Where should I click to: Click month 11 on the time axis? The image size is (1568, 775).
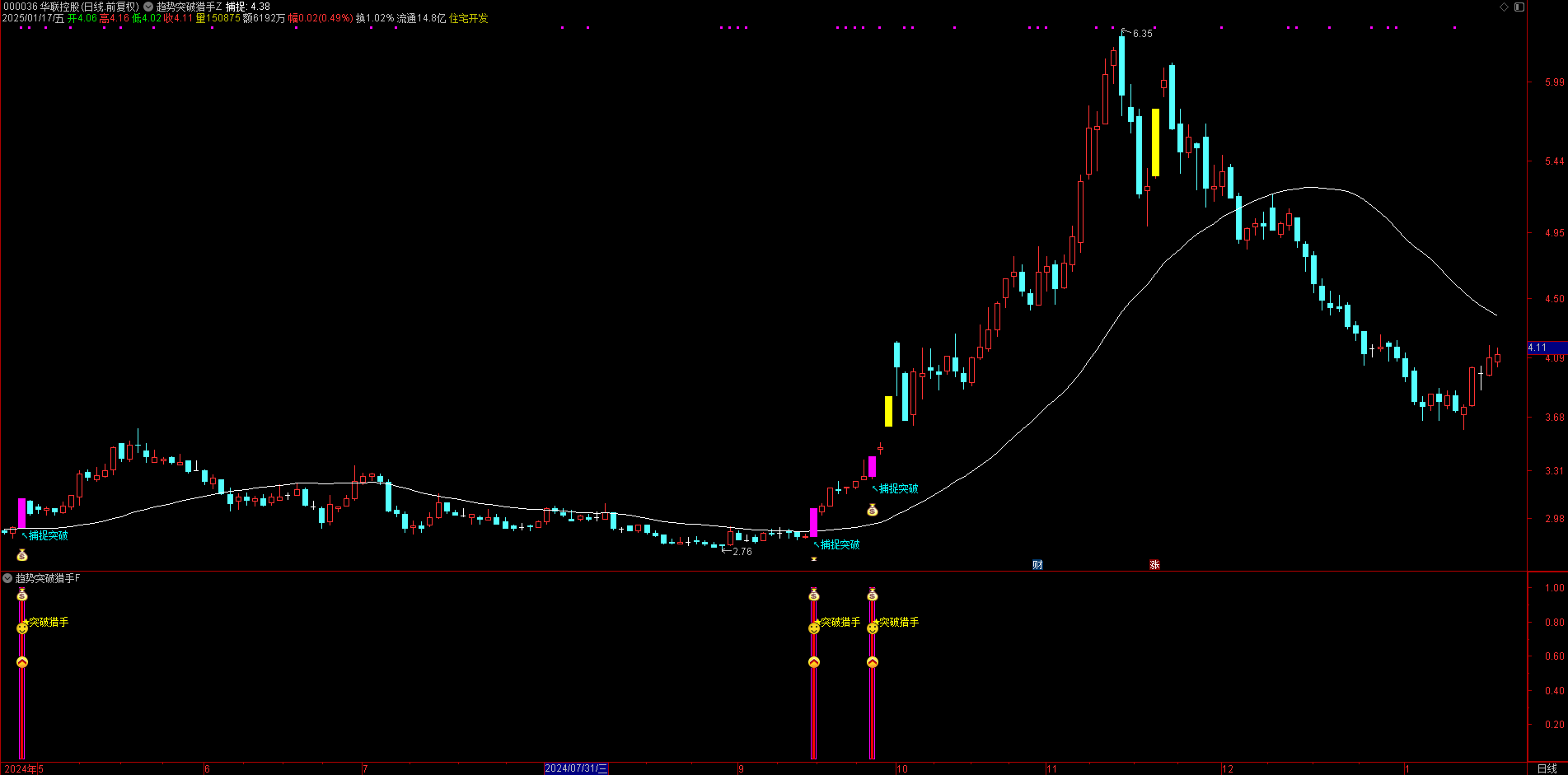click(x=1051, y=769)
